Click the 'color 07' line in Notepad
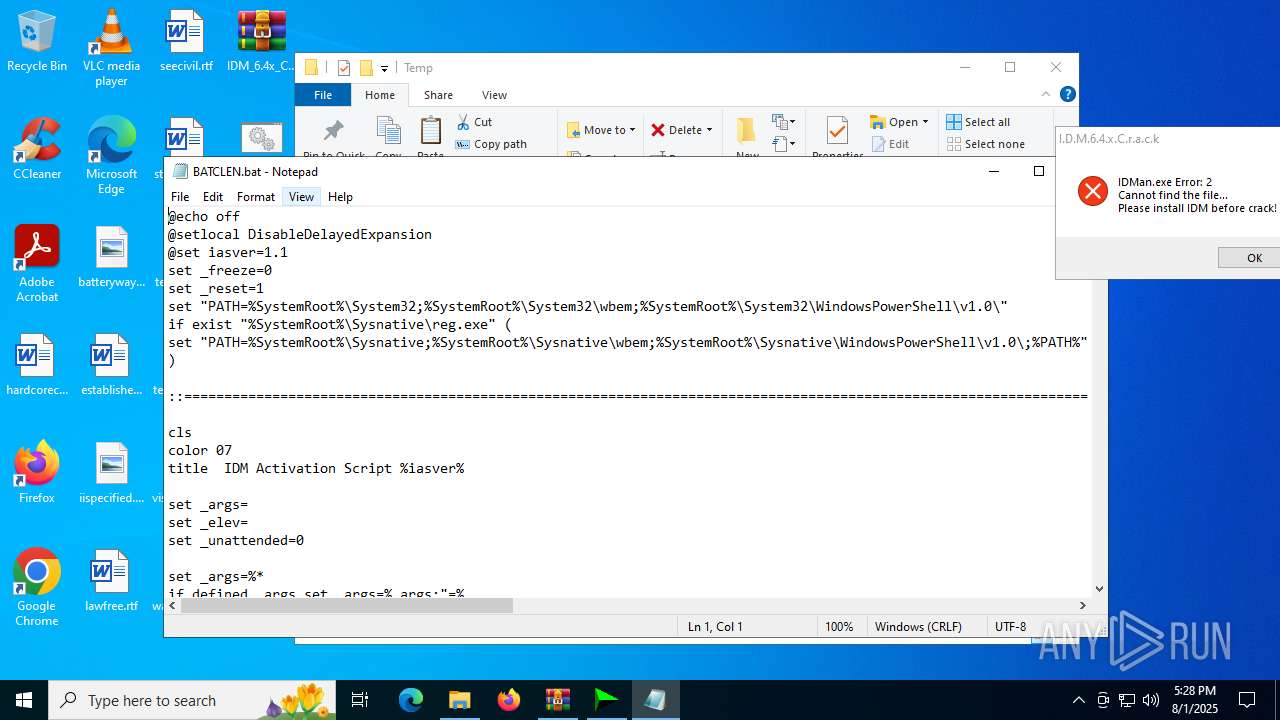 pos(200,450)
